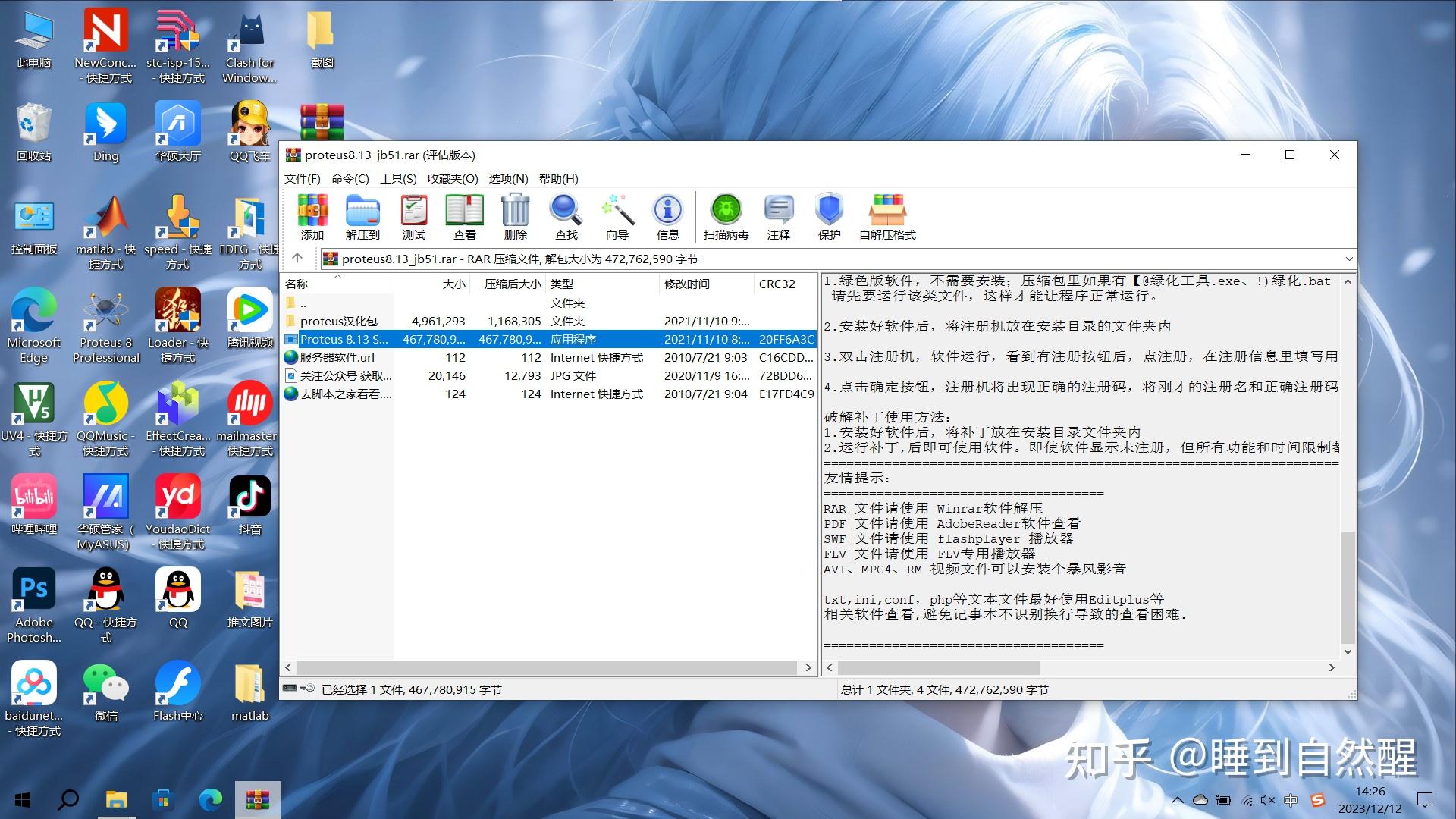Select the proteus汉化包 folder
The image size is (1456, 819).
pyautogui.click(x=339, y=321)
